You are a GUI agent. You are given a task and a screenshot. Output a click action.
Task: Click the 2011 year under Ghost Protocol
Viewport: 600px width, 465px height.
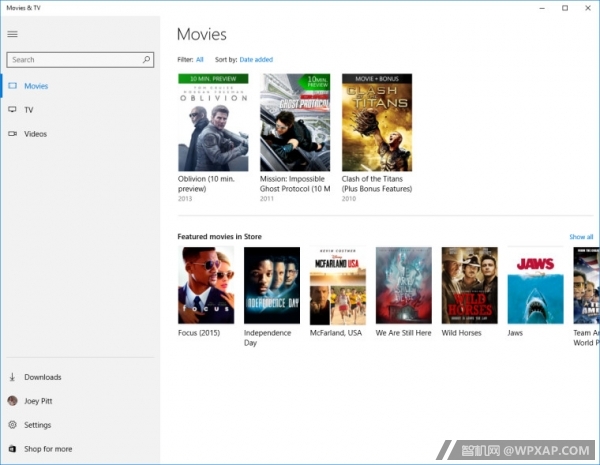point(267,199)
